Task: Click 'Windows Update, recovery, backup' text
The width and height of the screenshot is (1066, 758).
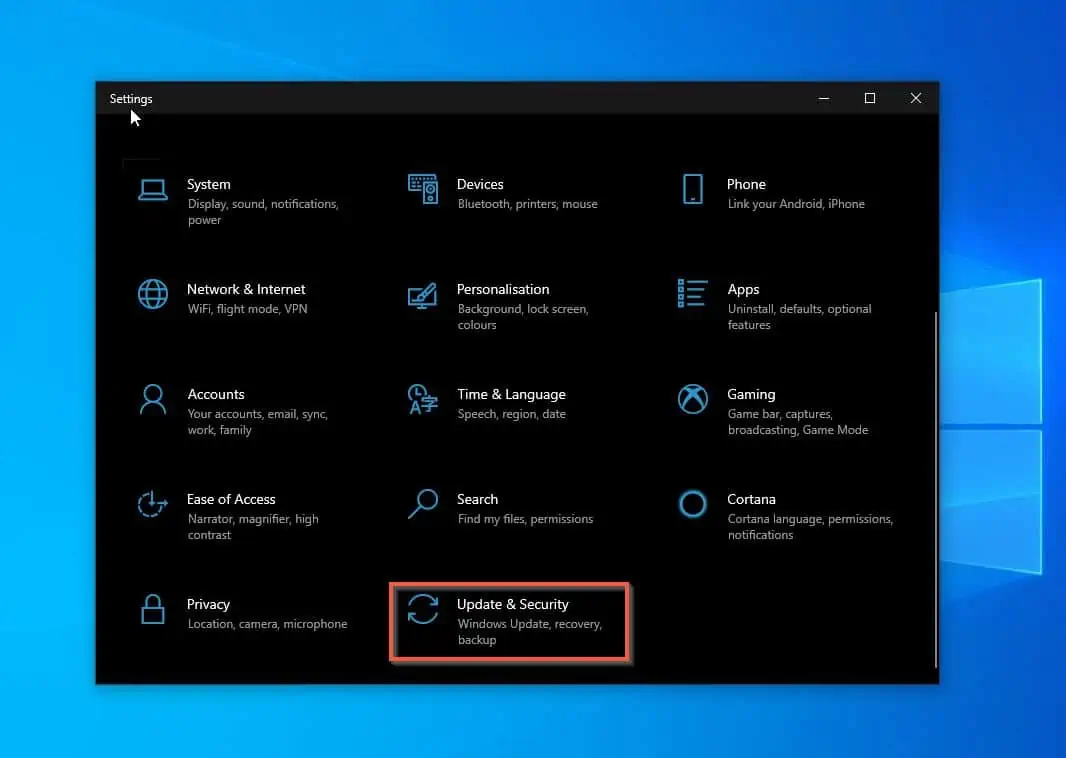Action: [x=530, y=632]
